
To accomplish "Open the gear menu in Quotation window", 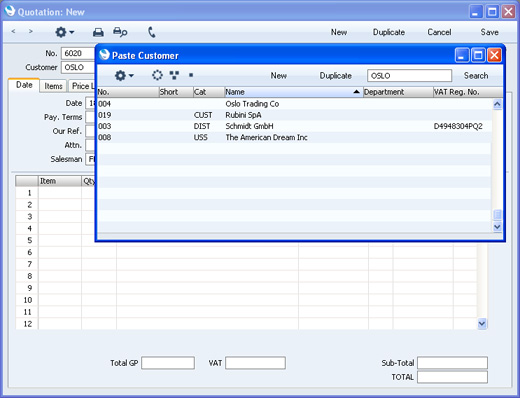I will [64, 32].
